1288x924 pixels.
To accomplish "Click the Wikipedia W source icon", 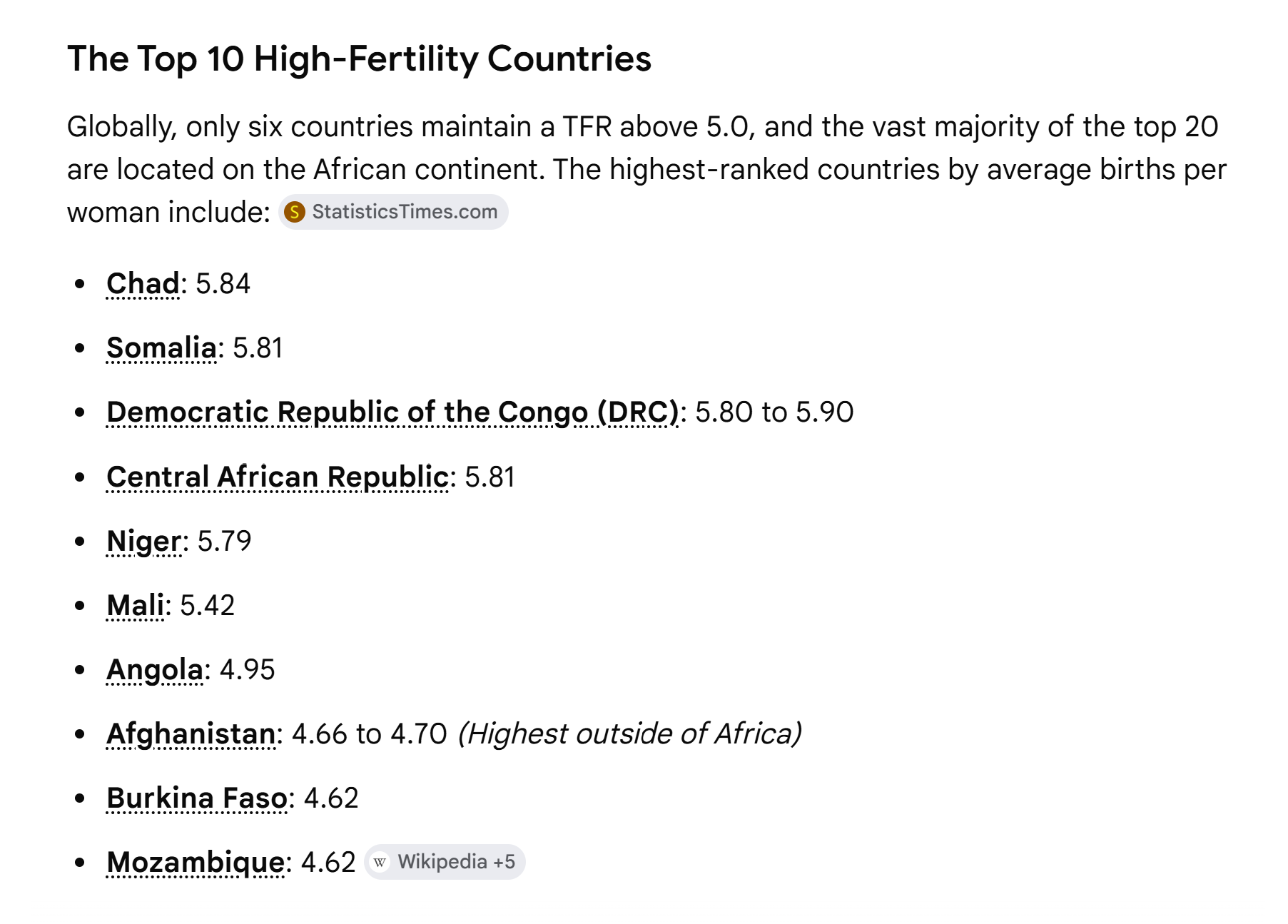I will pos(380,862).
